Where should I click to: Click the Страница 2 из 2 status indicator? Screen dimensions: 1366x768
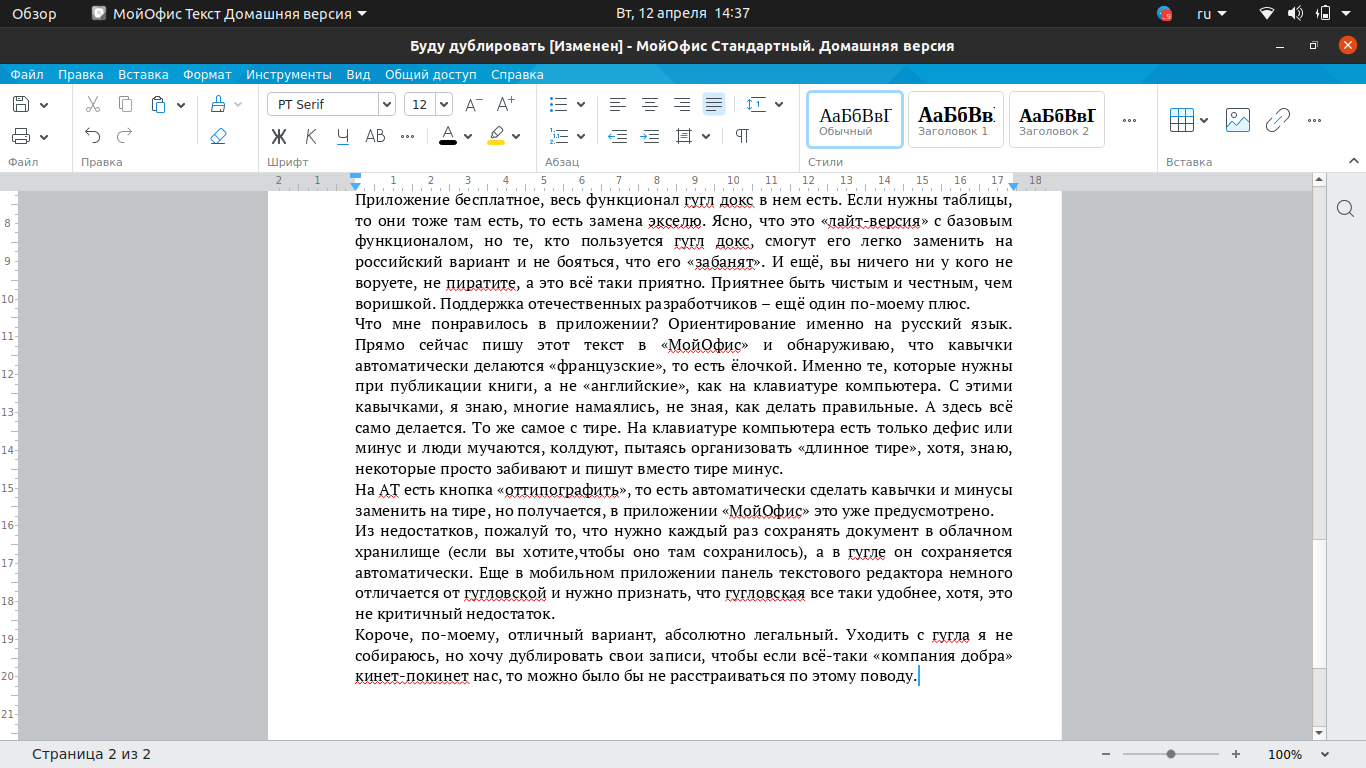coord(91,754)
